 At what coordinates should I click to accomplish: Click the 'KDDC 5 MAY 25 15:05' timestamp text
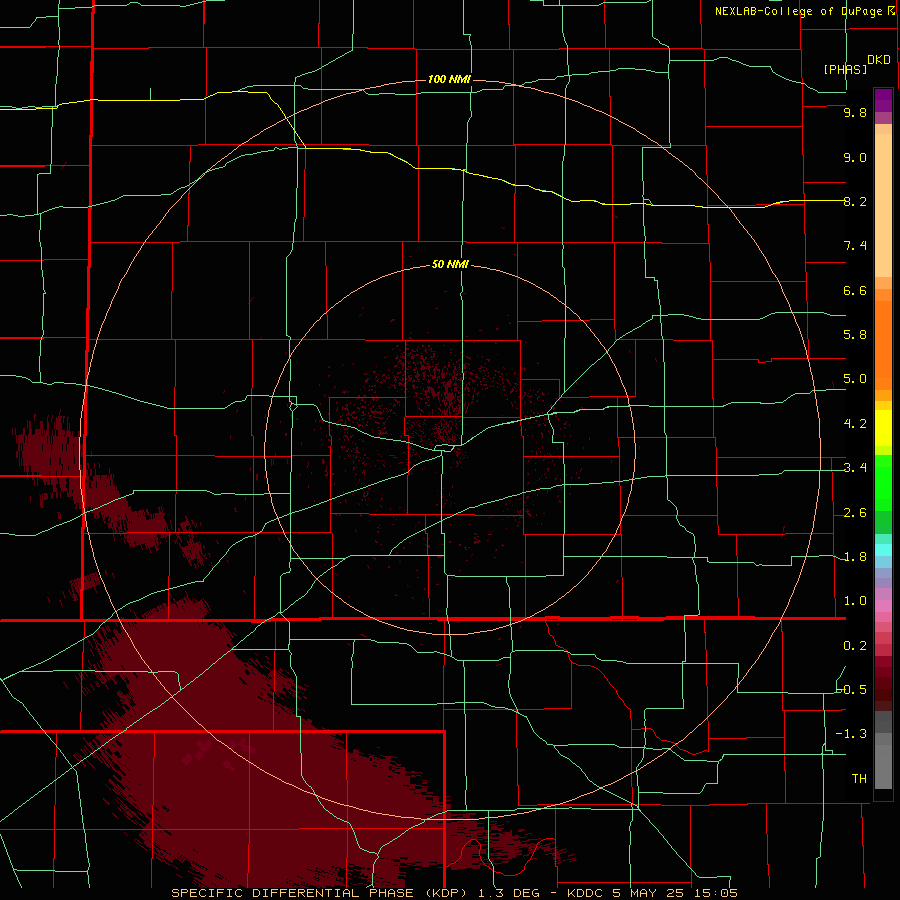[x=653, y=893]
